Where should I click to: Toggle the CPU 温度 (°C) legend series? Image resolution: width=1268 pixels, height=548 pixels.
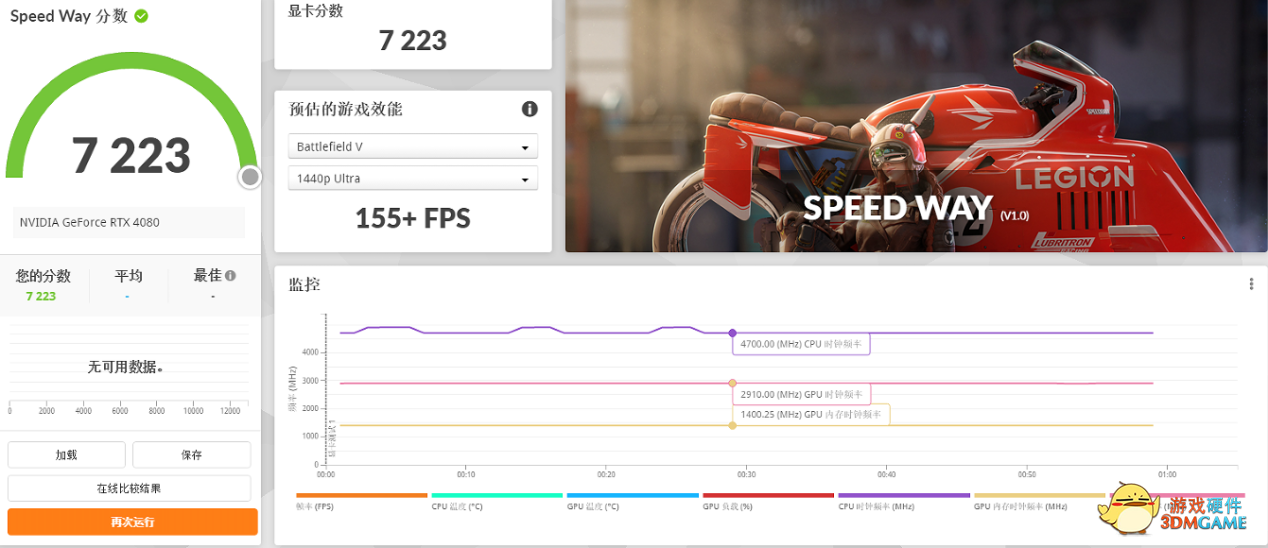496,501
